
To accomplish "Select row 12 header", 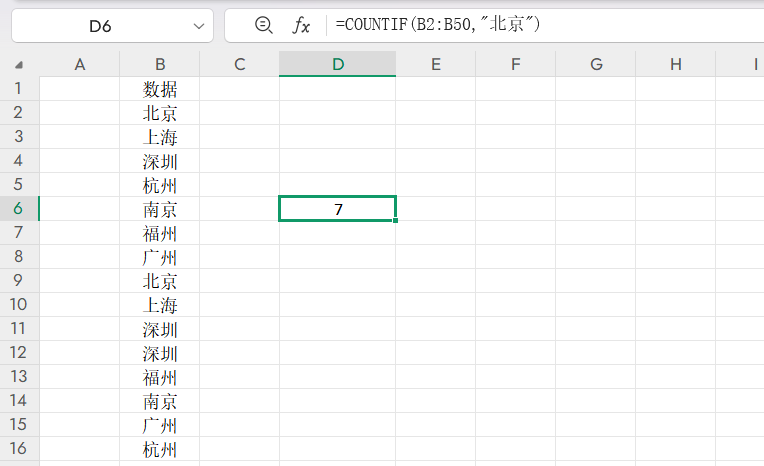I will 19,352.
